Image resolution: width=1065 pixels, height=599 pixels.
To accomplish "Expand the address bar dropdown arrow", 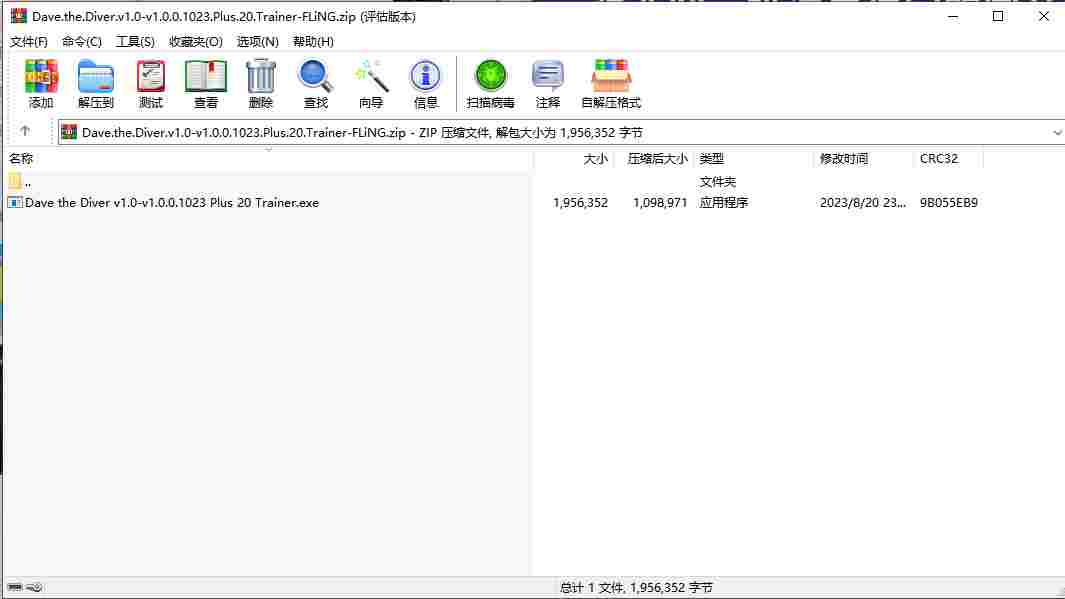I will point(1057,132).
